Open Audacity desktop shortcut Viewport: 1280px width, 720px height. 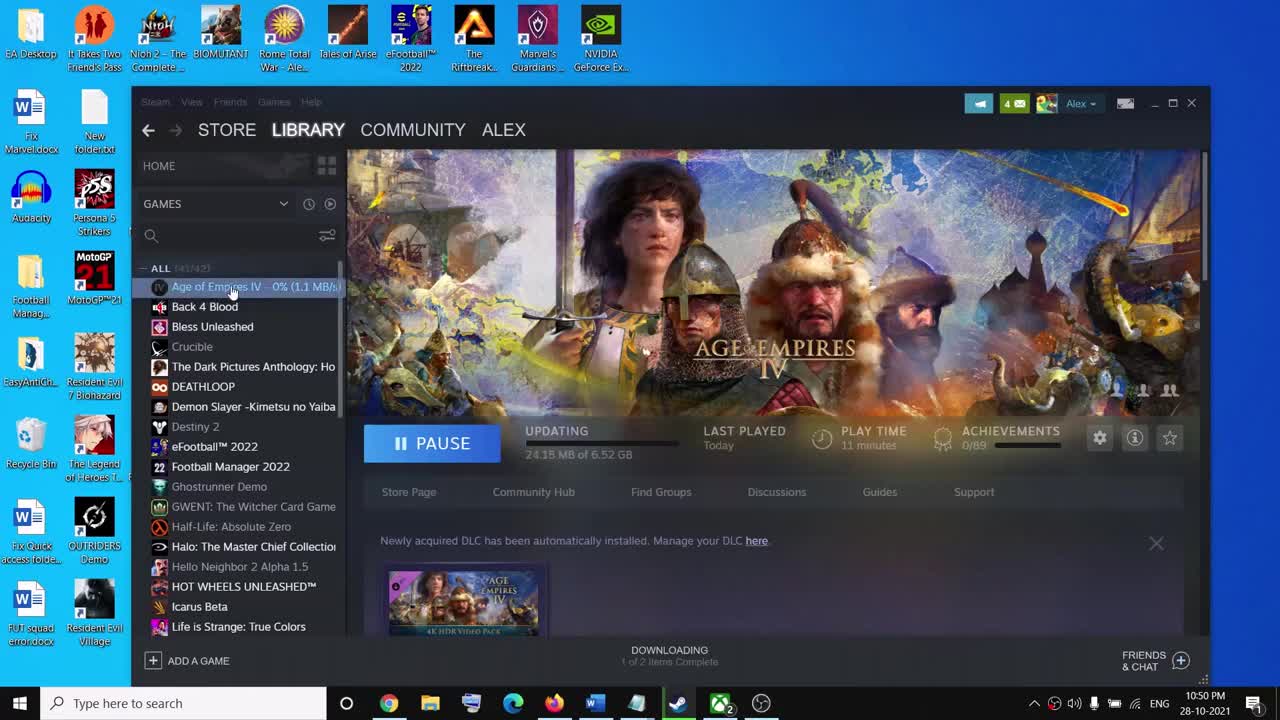click(31, 198)
